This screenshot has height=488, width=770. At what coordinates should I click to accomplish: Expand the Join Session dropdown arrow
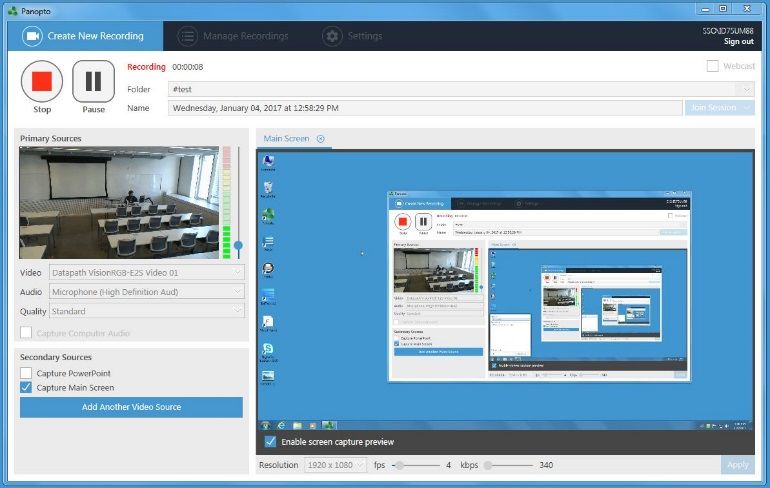pos(748,108)
